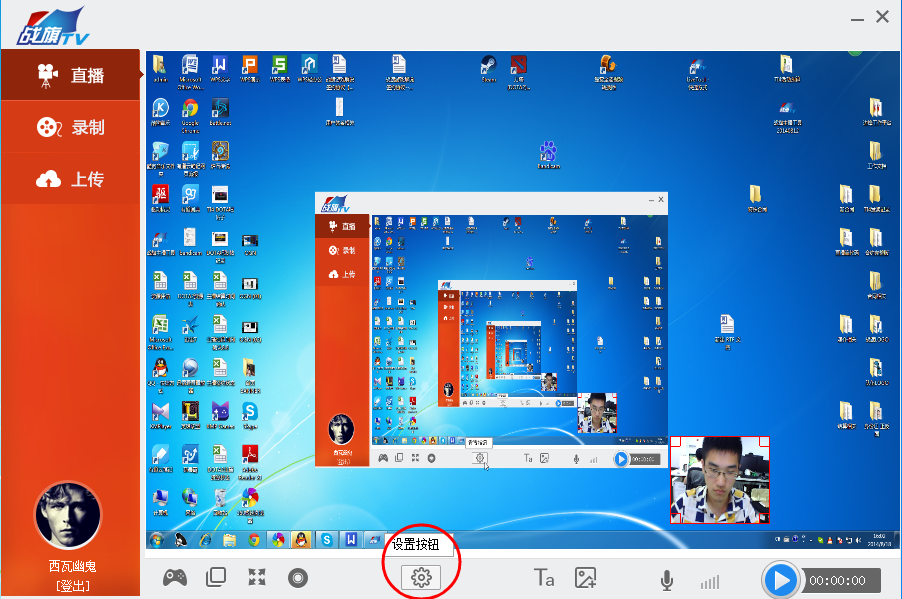Click the Google Chrome desktop icon
Image resolution: width=902 pixels, height=599 pixels.
tap(190, 115)
